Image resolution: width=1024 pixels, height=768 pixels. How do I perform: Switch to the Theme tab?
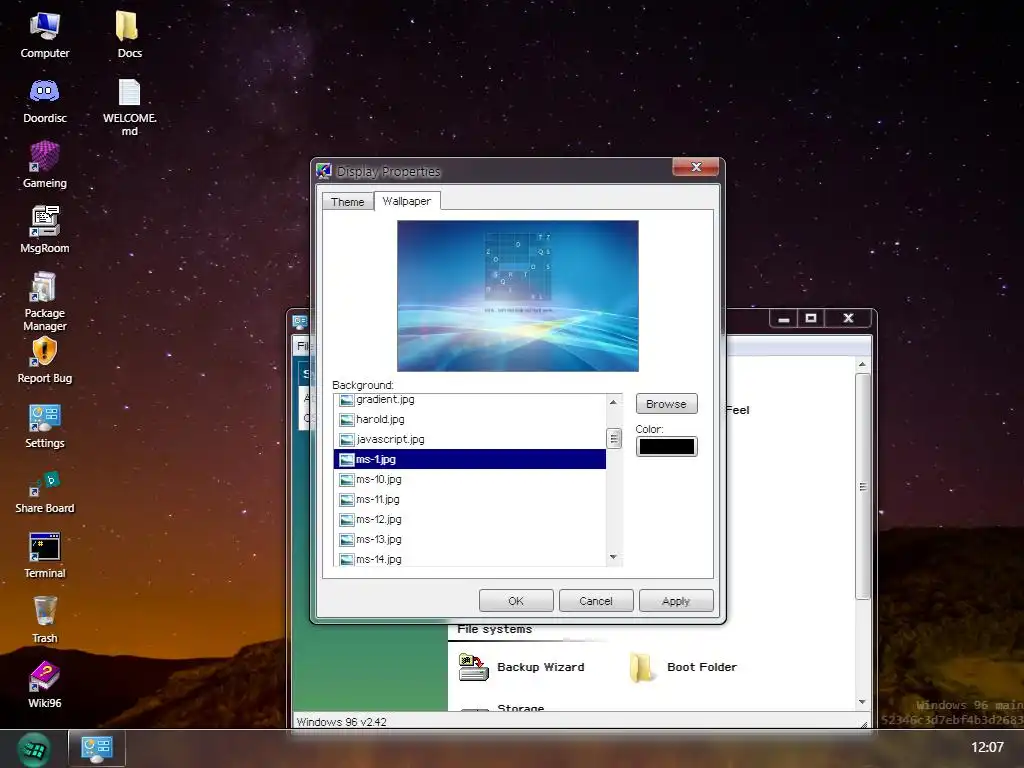(347, 202)
